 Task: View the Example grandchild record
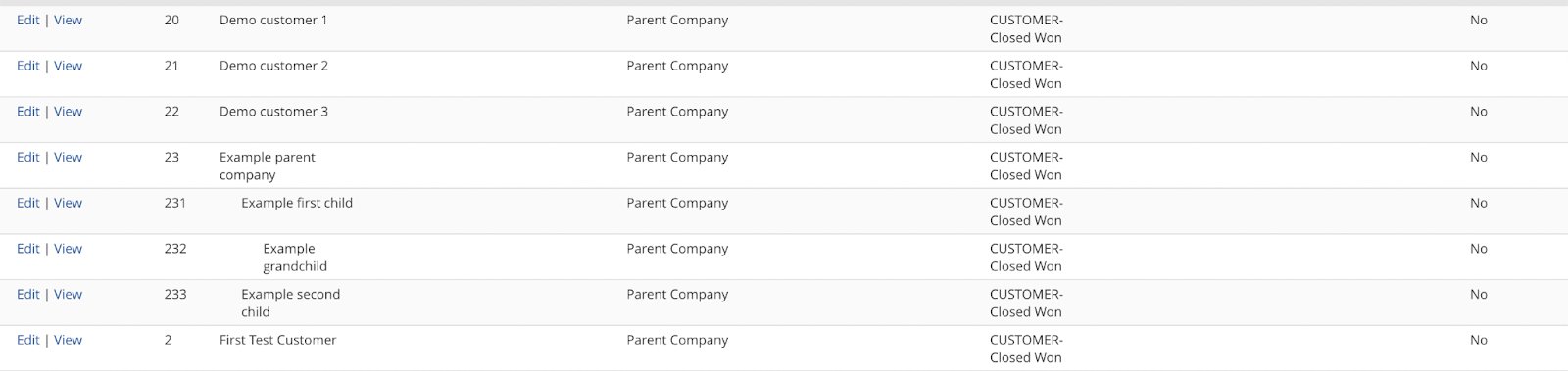(x=68, y=249)
